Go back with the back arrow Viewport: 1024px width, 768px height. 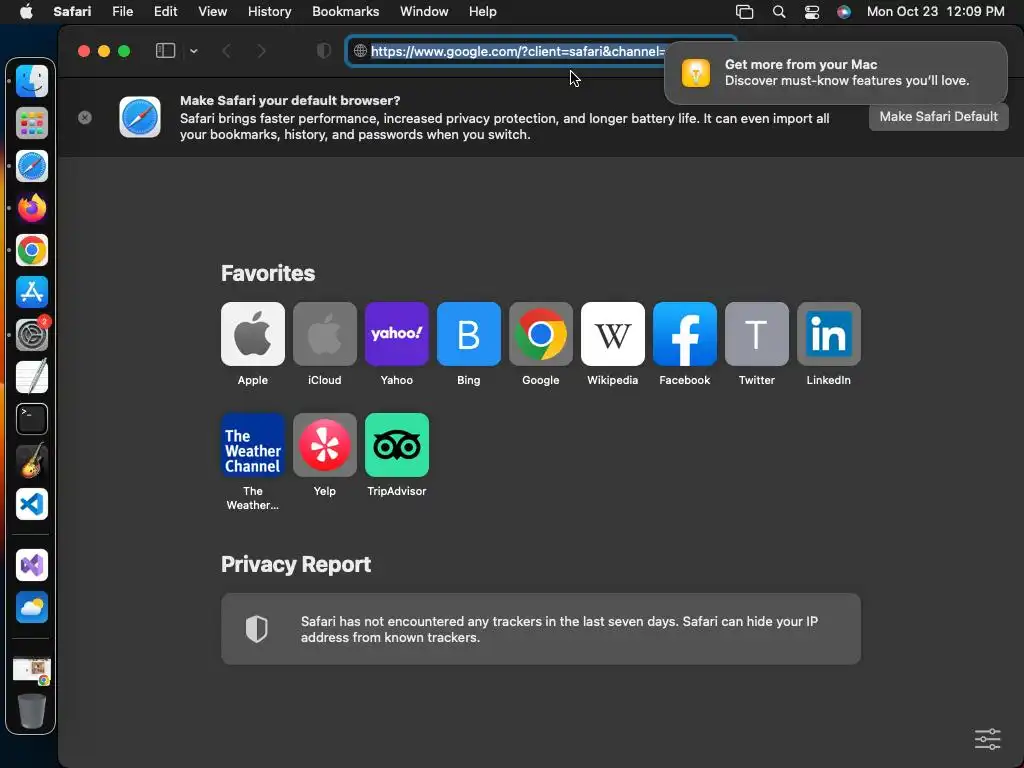coord(226,51)
